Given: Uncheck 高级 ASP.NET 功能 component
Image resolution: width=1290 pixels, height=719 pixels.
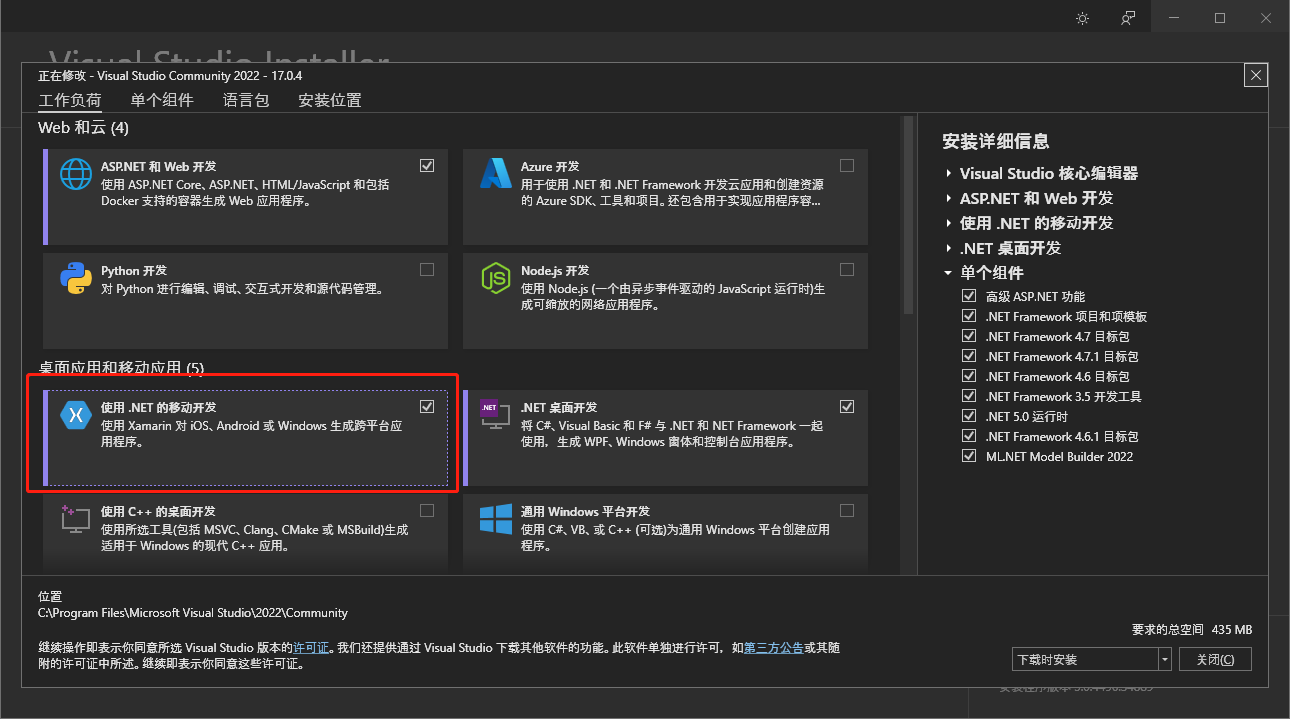Looking at the screenshot, I should 968,296.
